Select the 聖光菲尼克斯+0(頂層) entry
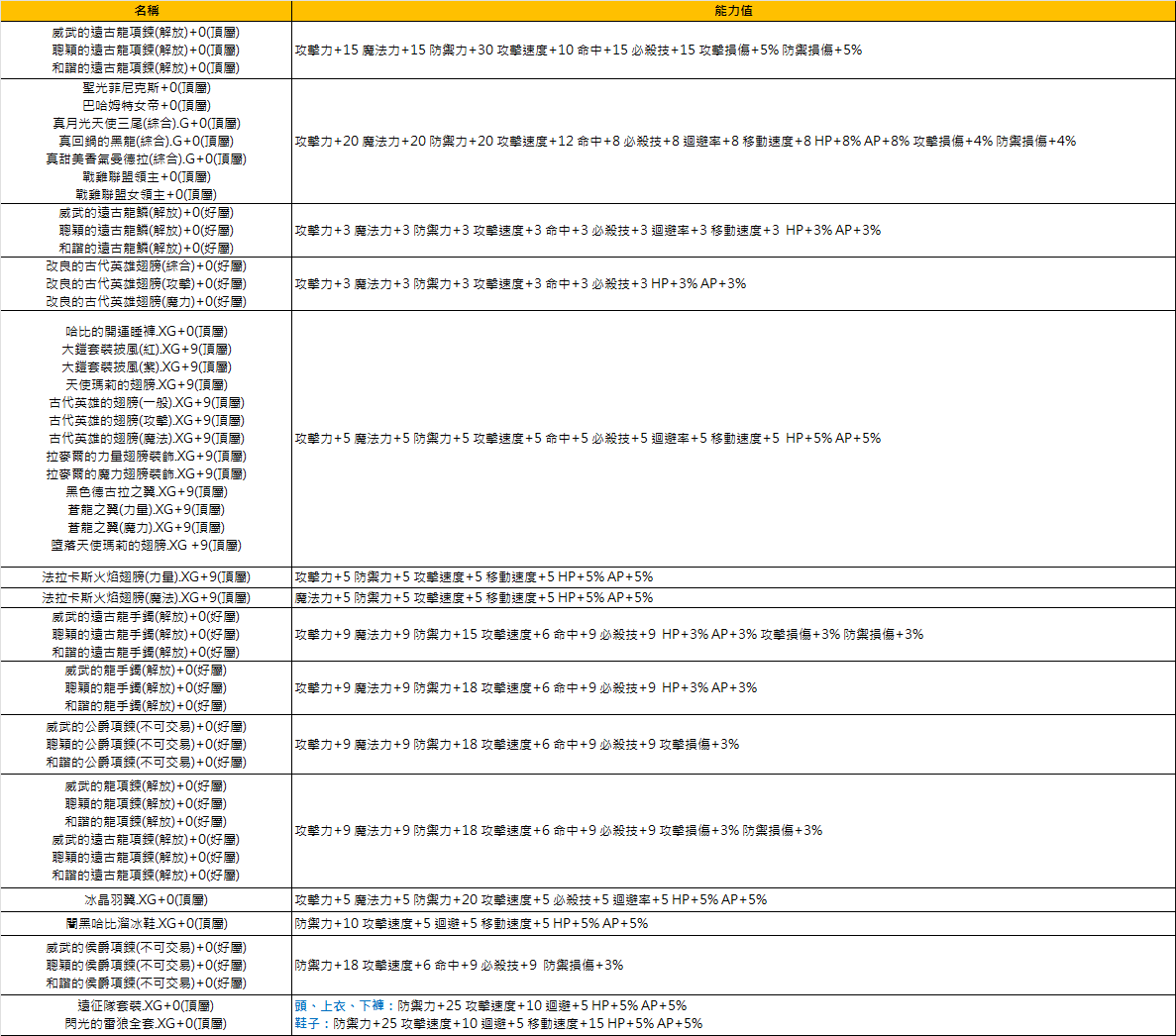The height and width of the screenshot is (1036, 1176). [146, 87]
